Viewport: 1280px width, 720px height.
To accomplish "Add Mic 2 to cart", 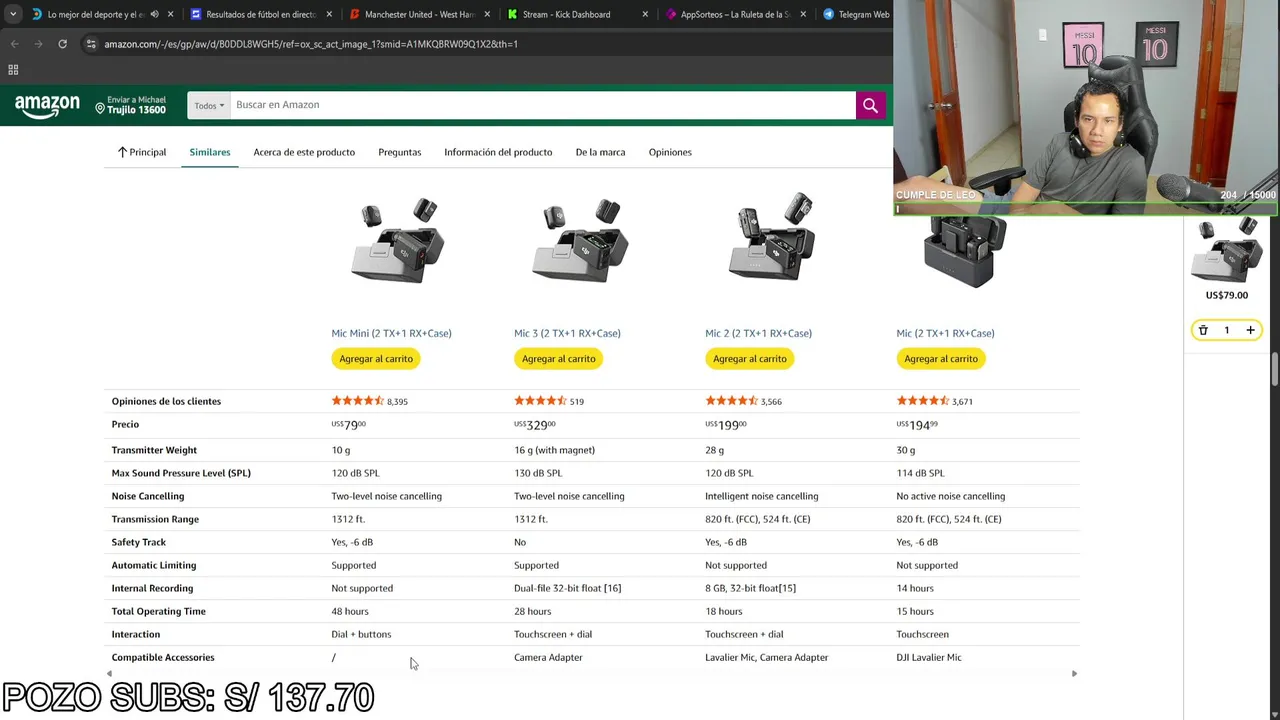I will coord(749,358).
